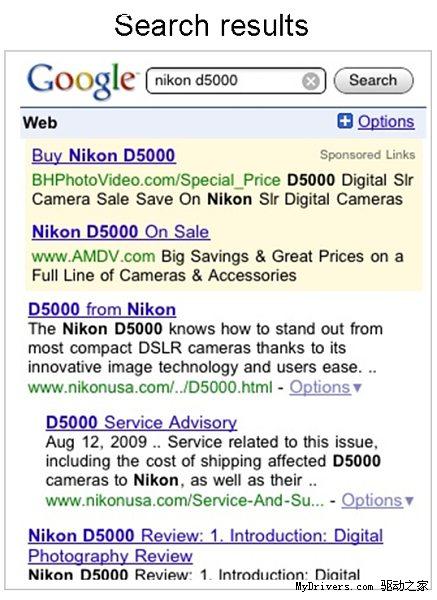Open Nikon D5000 Review Digital Photography Review link
437x600 pixels.
(205, 546)
